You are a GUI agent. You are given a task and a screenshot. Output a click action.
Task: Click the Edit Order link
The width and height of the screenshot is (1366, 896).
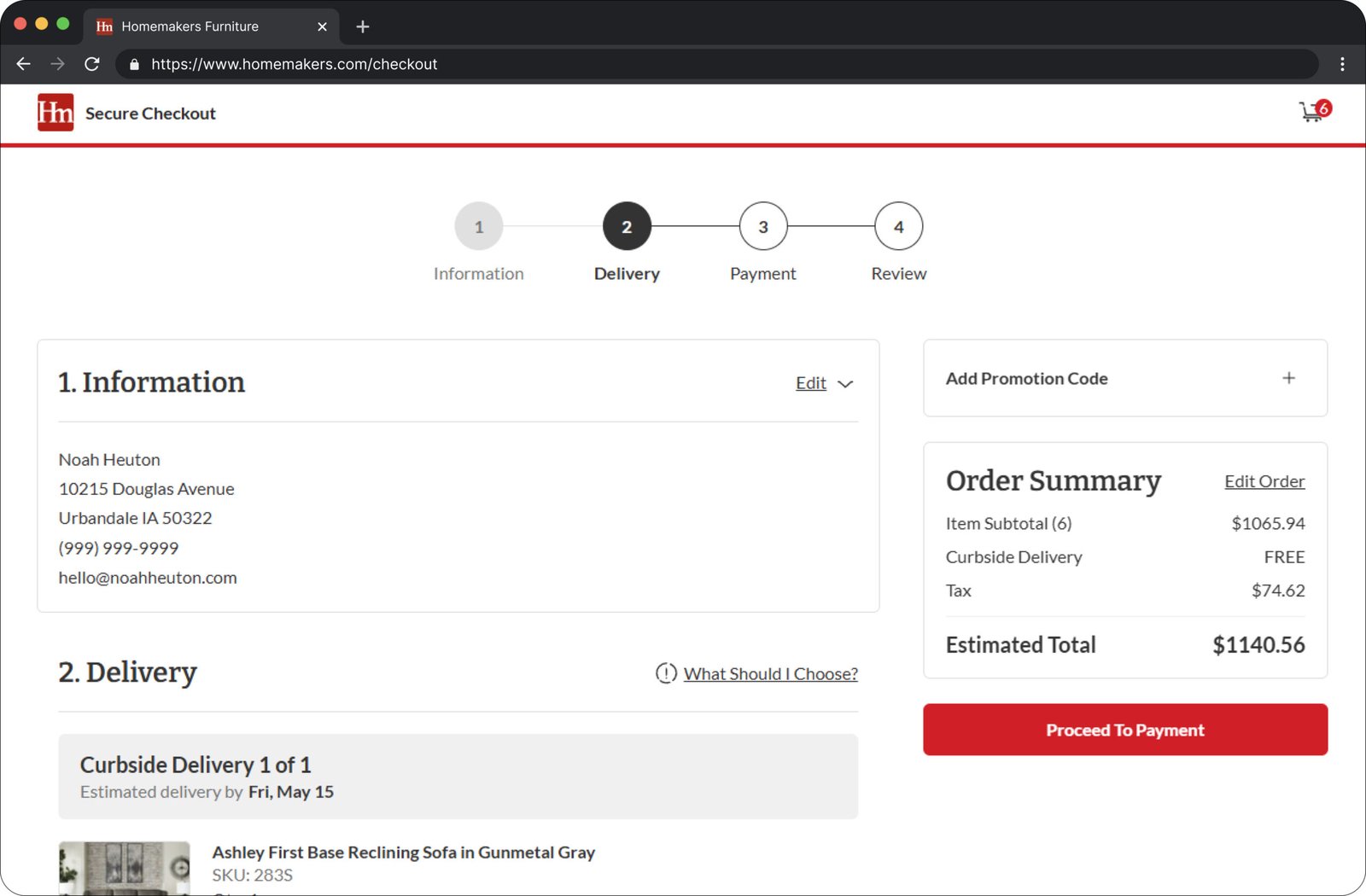coord(1264,481)
